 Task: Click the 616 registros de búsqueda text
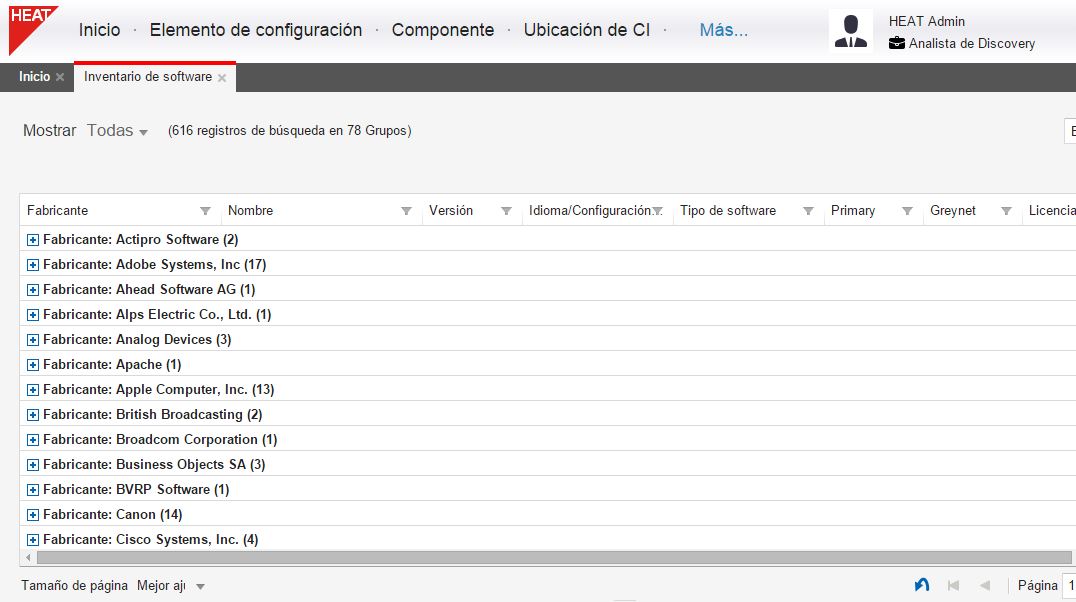290,130
